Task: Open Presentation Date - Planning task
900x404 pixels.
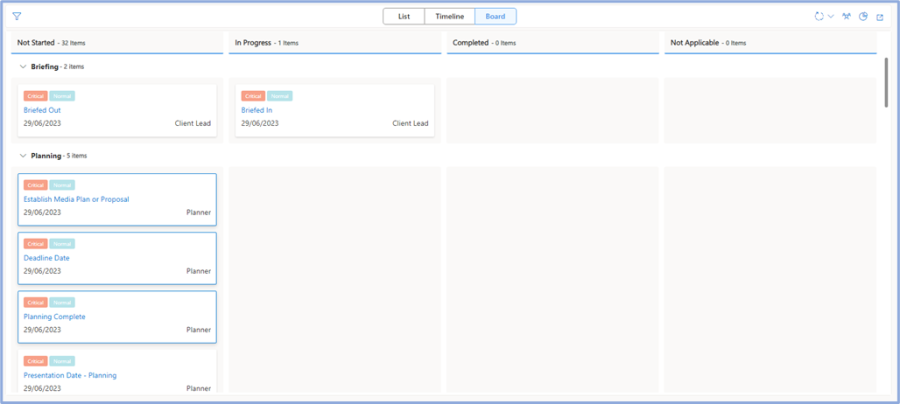Action: [x=70, y=375]
